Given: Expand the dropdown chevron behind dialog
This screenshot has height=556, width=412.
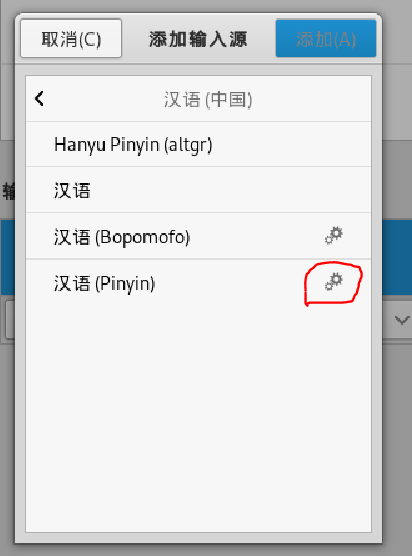Looking at the screenshot, I should point(402,321).
